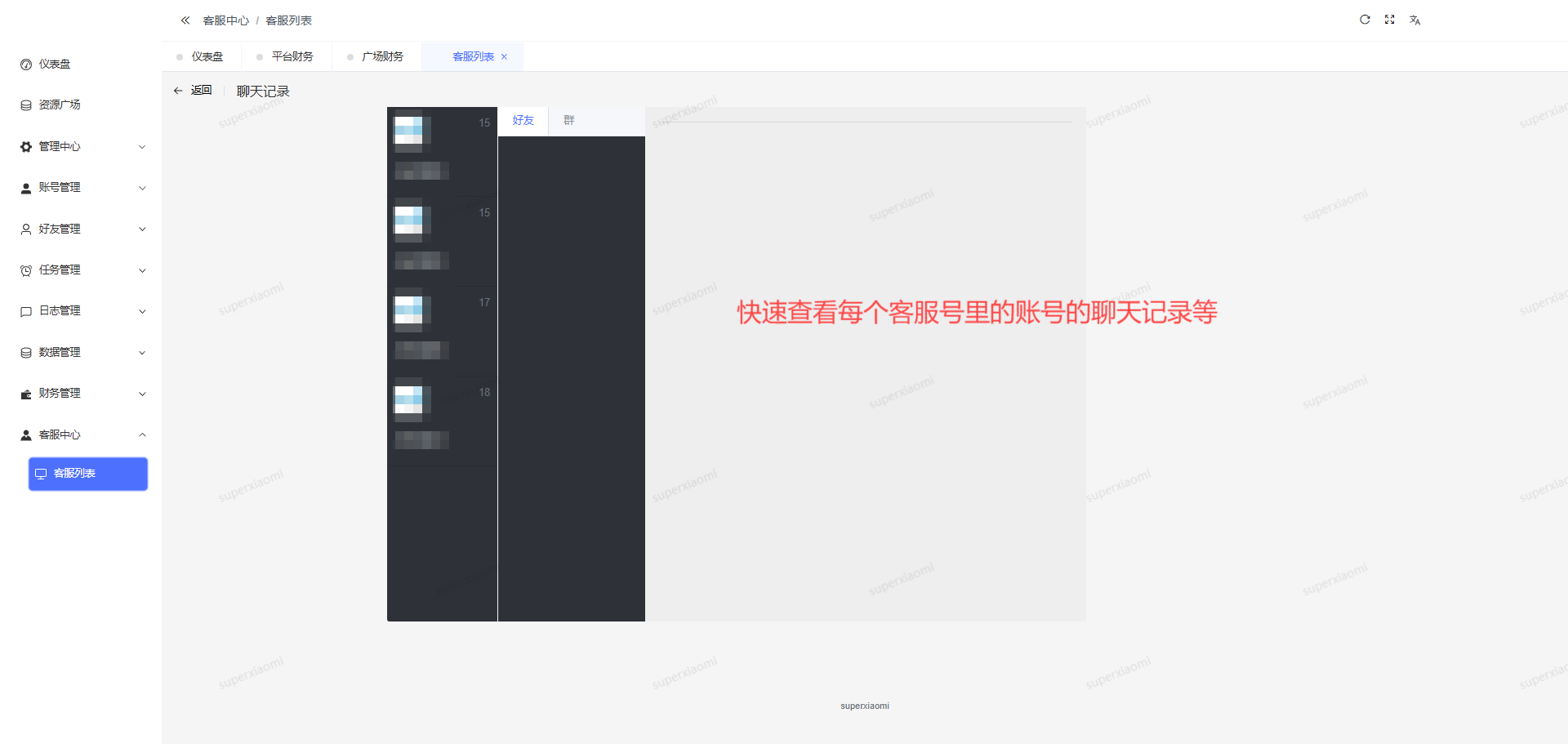The height and width of the screenshot is (744, 1568).
Task: Click the 好友管理 user outline icon
Action: (x=26, y=229)
